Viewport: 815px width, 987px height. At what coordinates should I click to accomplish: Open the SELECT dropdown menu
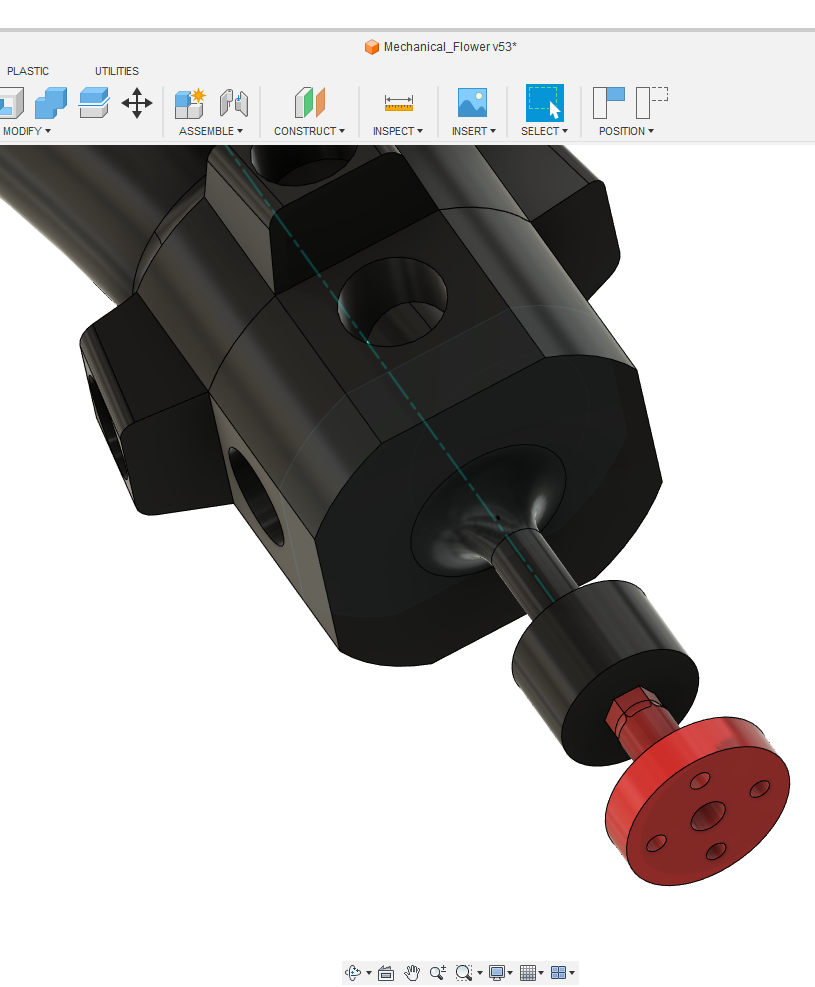pyautogui.click(x=544, y=131)
